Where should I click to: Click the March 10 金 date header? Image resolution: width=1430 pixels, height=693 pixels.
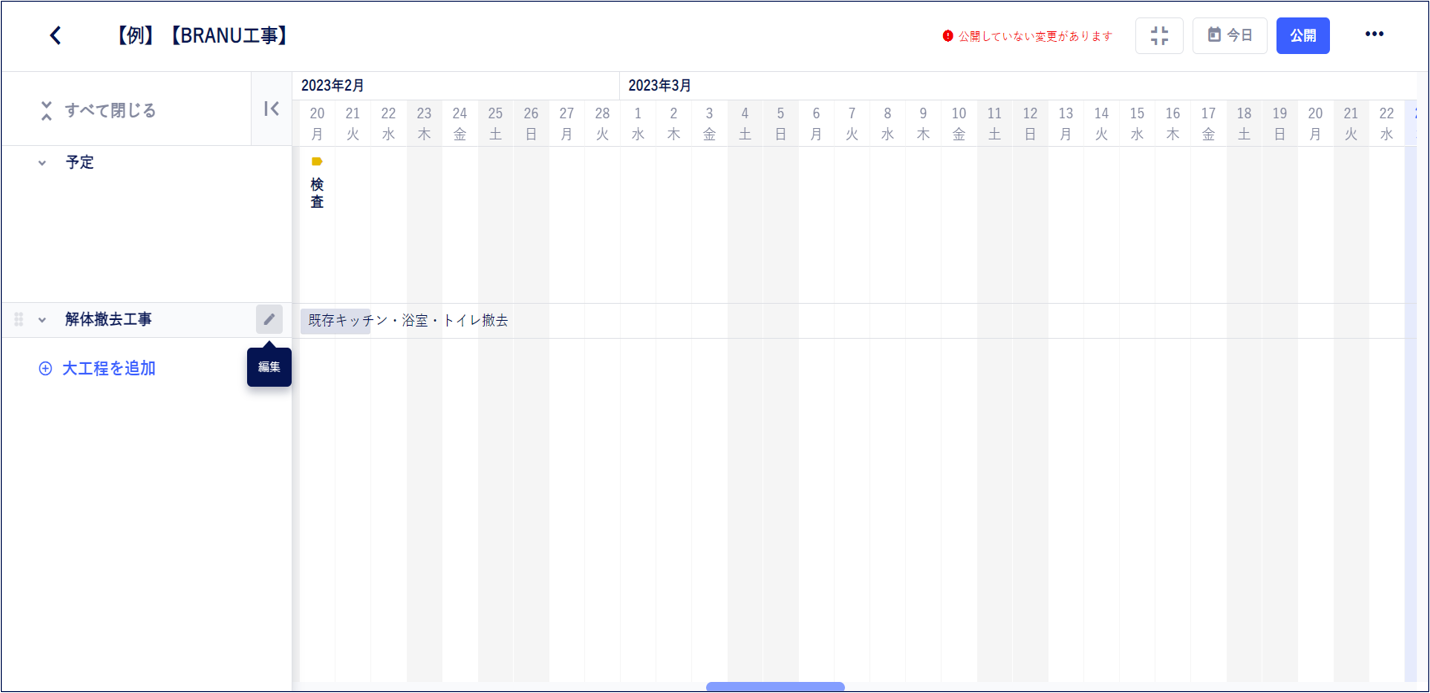click(959, 123)
